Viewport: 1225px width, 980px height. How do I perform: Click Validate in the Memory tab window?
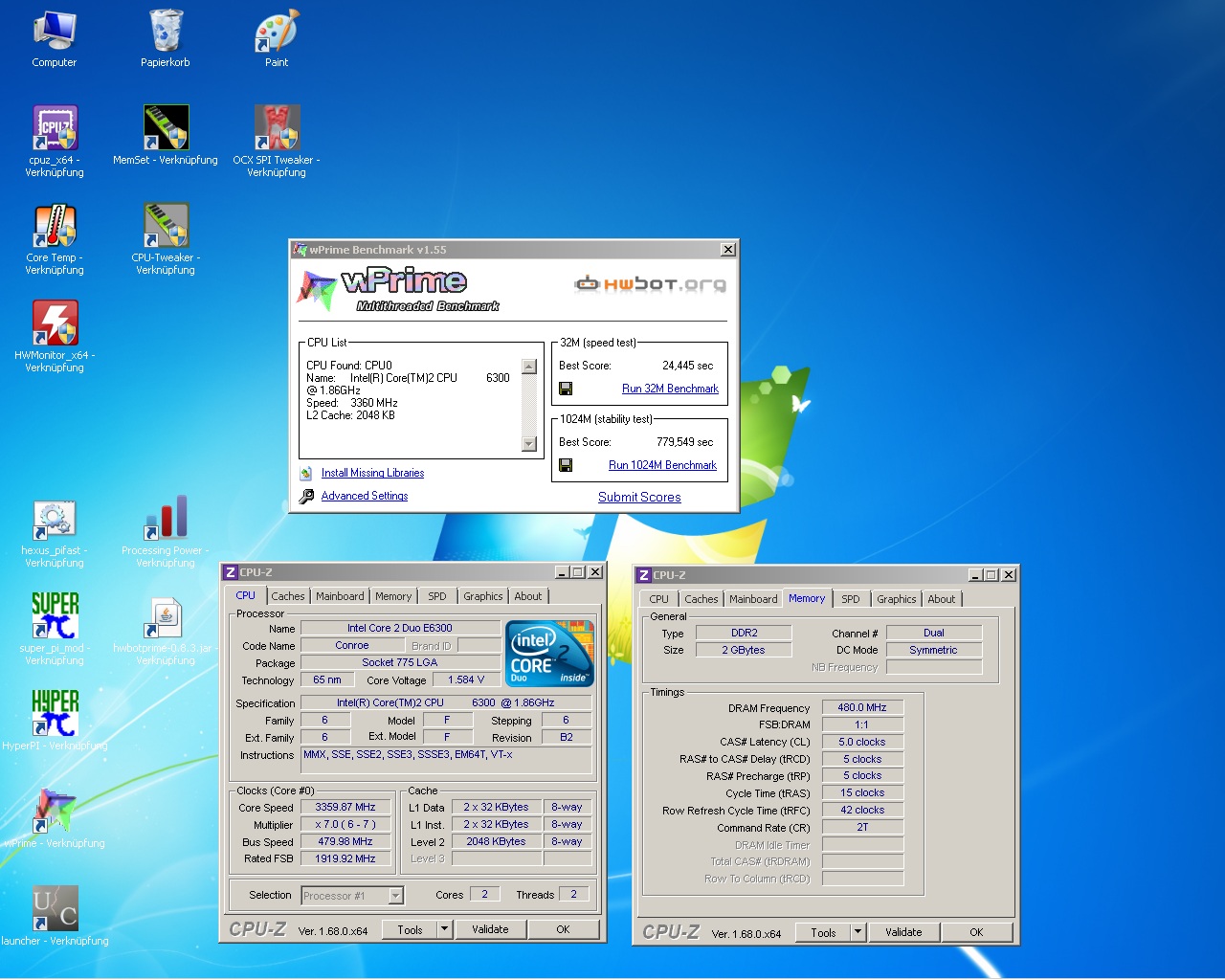[903, 932]
